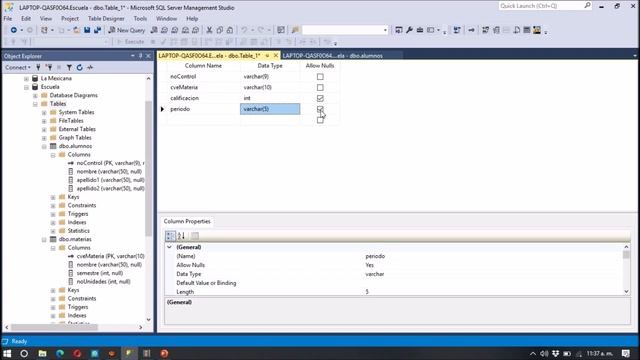The height and width of the screenshot is (360, 640).
Task: Click the Object Explorer filter funnel icon
Action: 69,67
